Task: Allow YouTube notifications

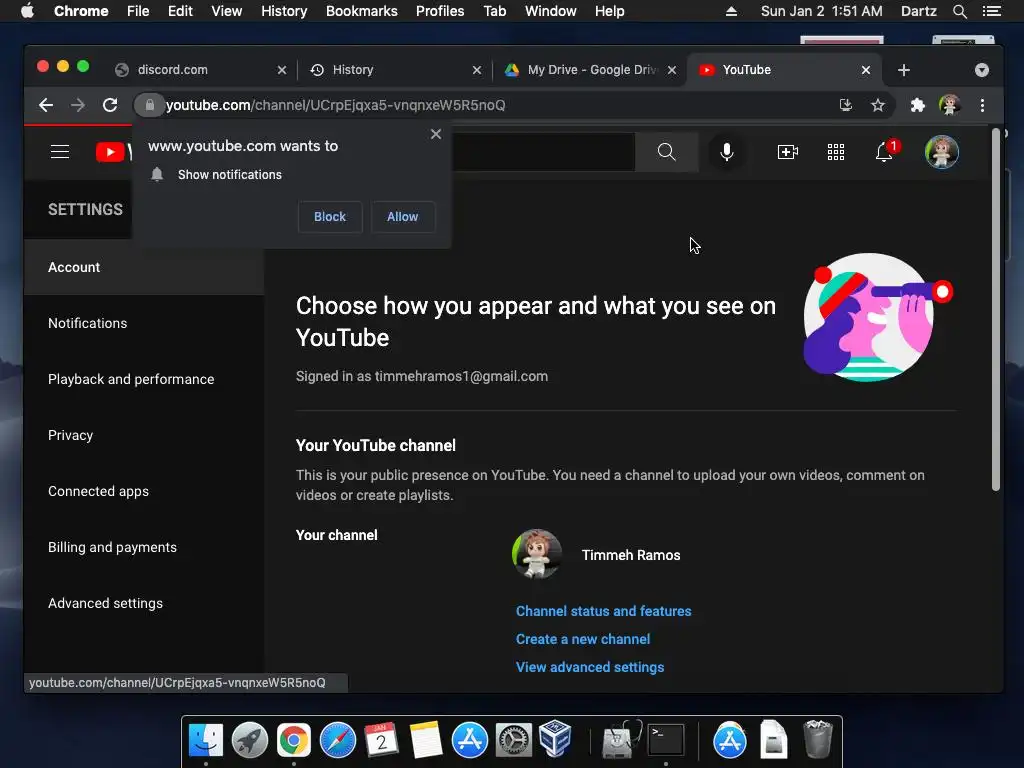Action: tap(402, 217)
